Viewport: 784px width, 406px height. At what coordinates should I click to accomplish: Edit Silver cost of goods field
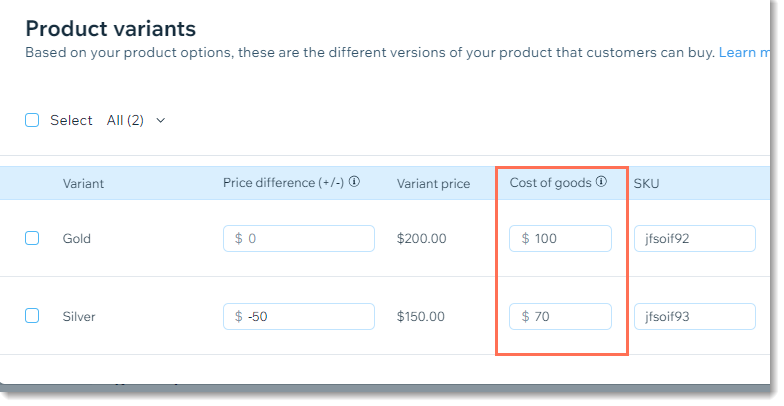pyautogui.click(x=560, y=316)
